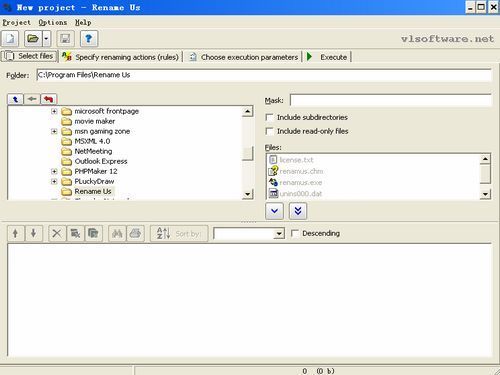
Task: Enable Include subdirectories
Action: point(269,117)
